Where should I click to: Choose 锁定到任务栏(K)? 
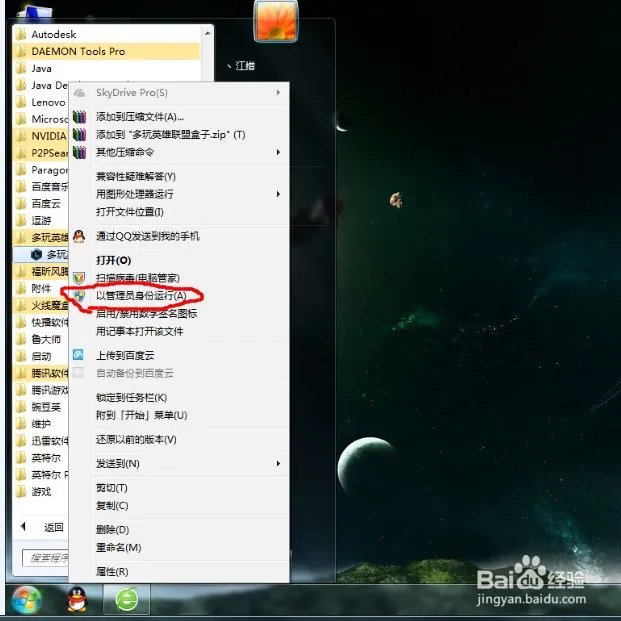131,397
